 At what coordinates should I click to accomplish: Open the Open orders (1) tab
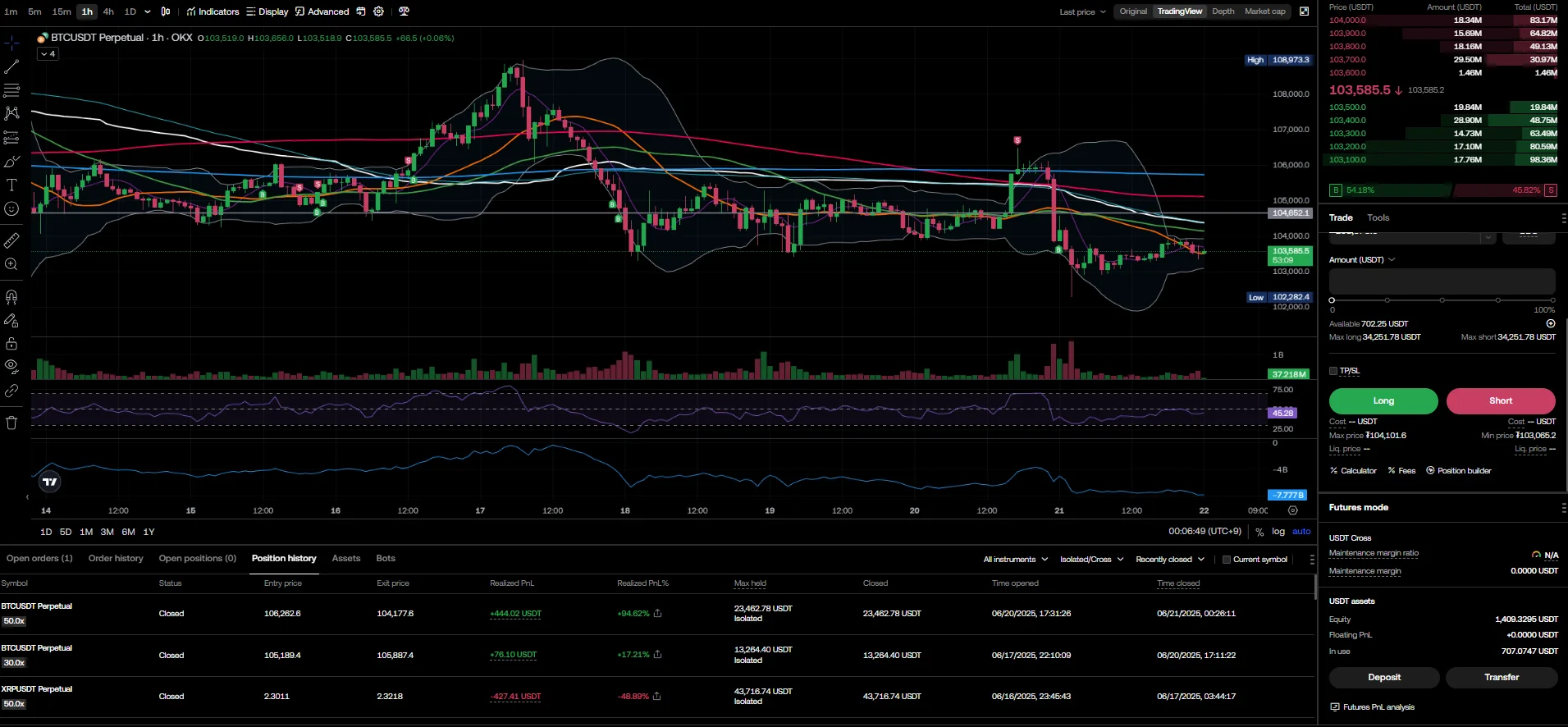tap(39, 559)
